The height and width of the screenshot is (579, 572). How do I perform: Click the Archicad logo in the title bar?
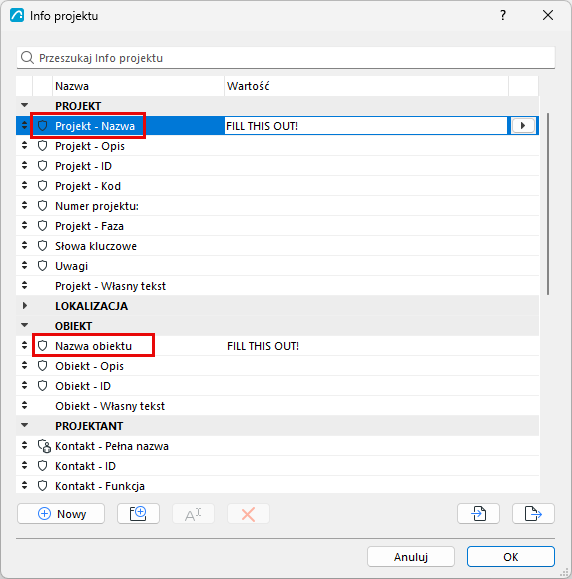(17, 16)
